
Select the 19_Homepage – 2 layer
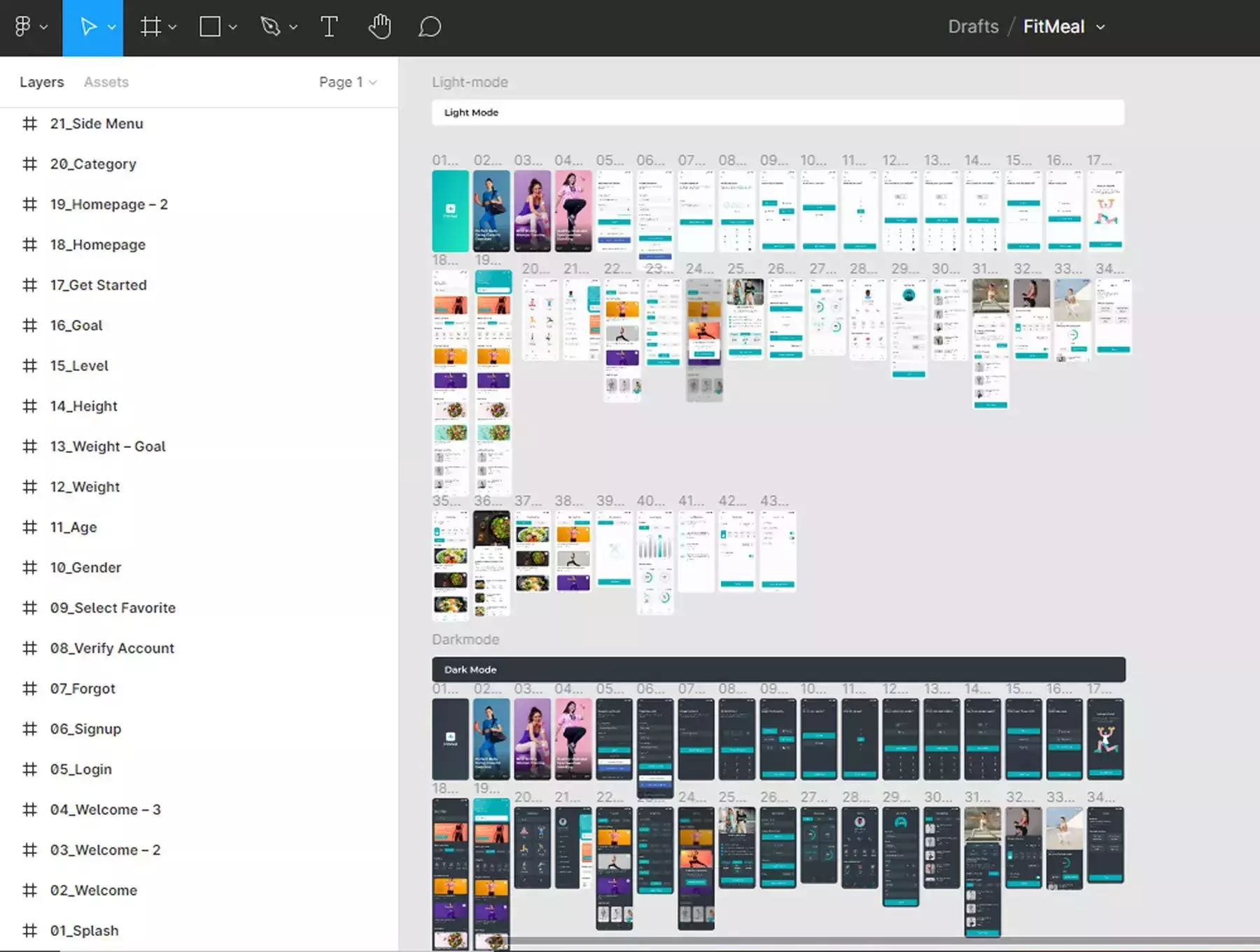point(199,204)
